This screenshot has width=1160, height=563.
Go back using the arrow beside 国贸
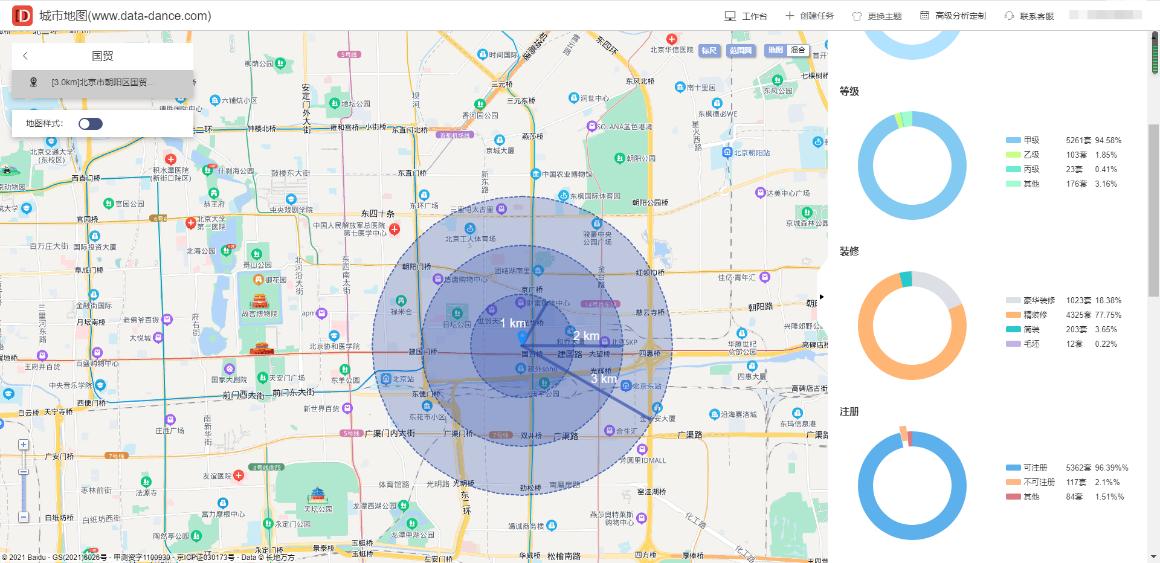pyautogui.click(x=25, y=55)
